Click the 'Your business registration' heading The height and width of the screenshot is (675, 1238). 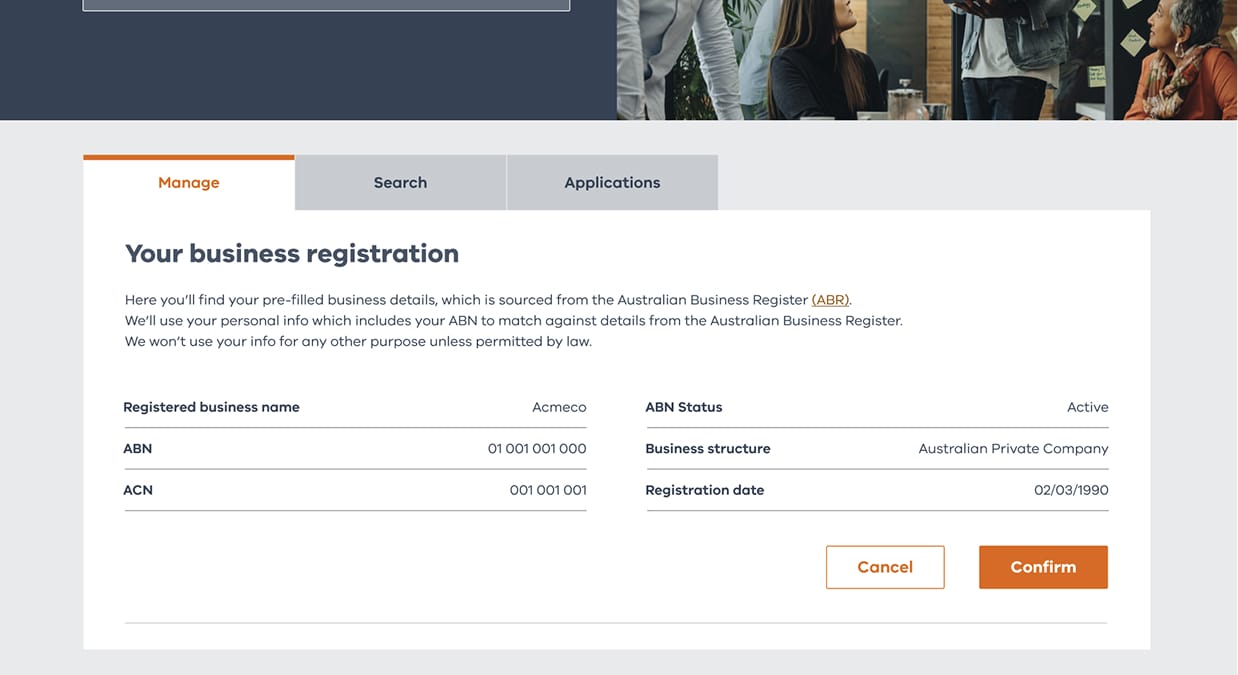(x=292, y=254)
